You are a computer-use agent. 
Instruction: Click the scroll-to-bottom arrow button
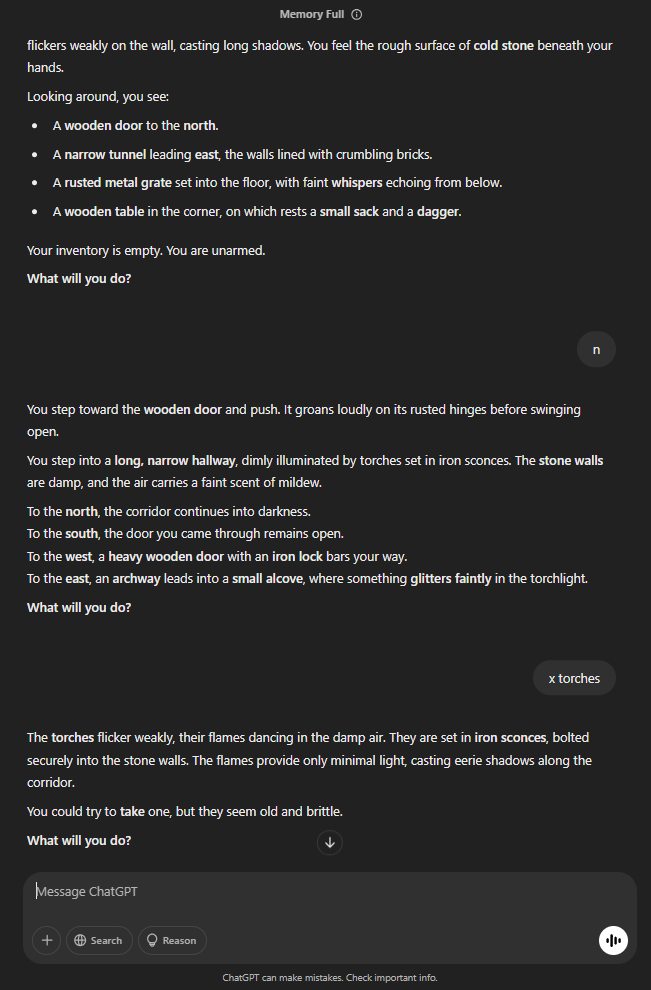[x=330, y=843]
